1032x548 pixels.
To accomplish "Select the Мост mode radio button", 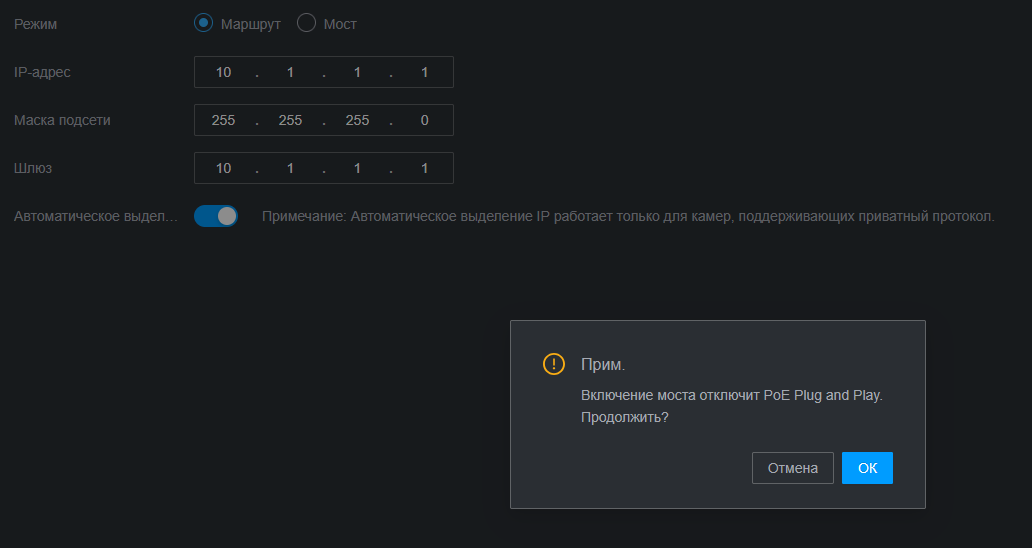I will (307, 23).
